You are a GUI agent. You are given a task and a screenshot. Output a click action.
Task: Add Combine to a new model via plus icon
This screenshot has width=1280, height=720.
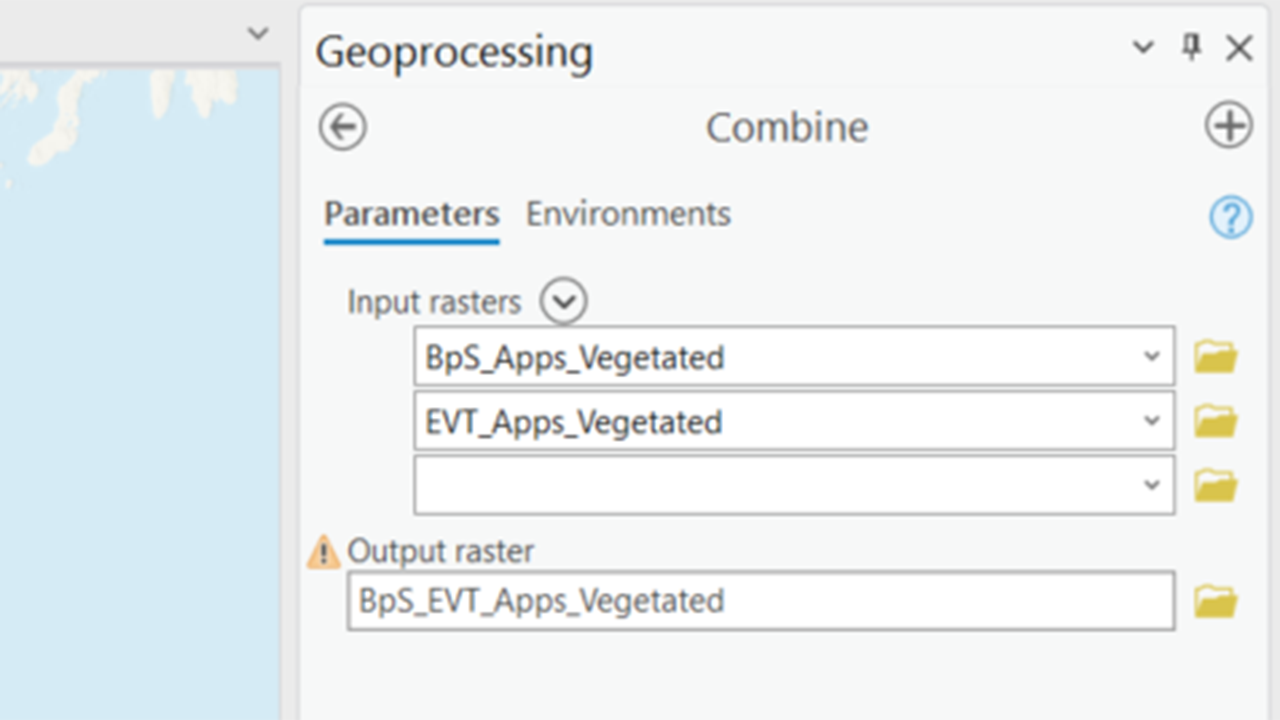pyautogui.click(x=1230, y=124)
